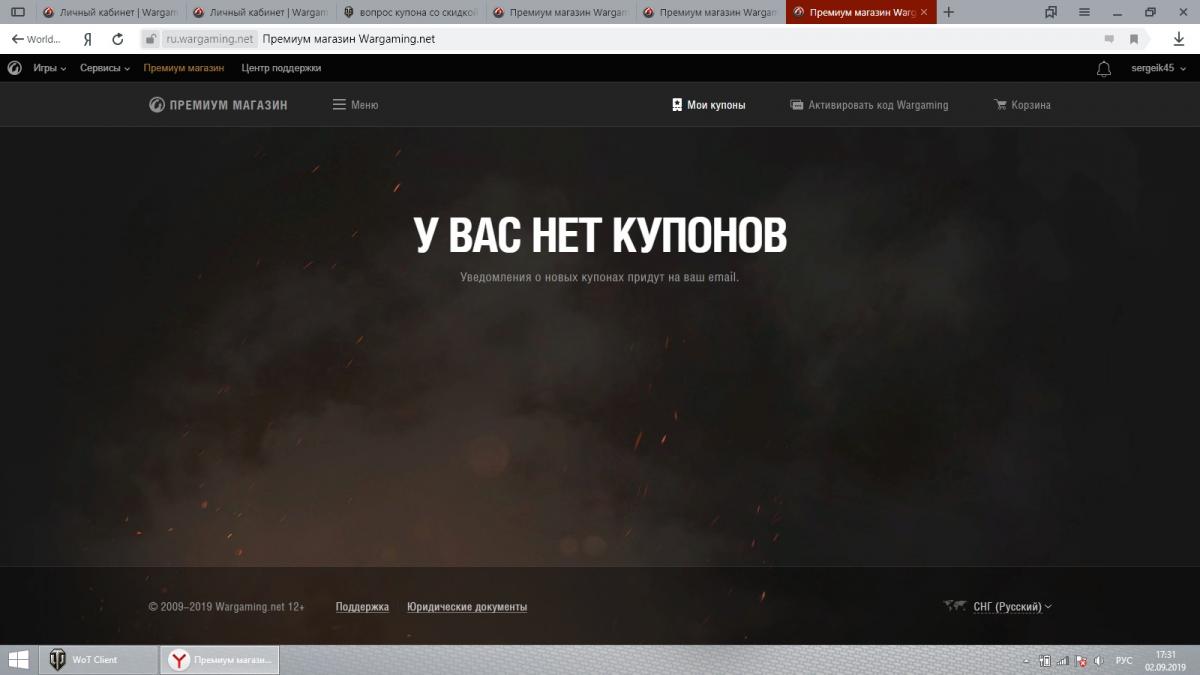The image size is (1200, 675).
Task: Click the battery power tray icon
Action: tap(1045, 661)
